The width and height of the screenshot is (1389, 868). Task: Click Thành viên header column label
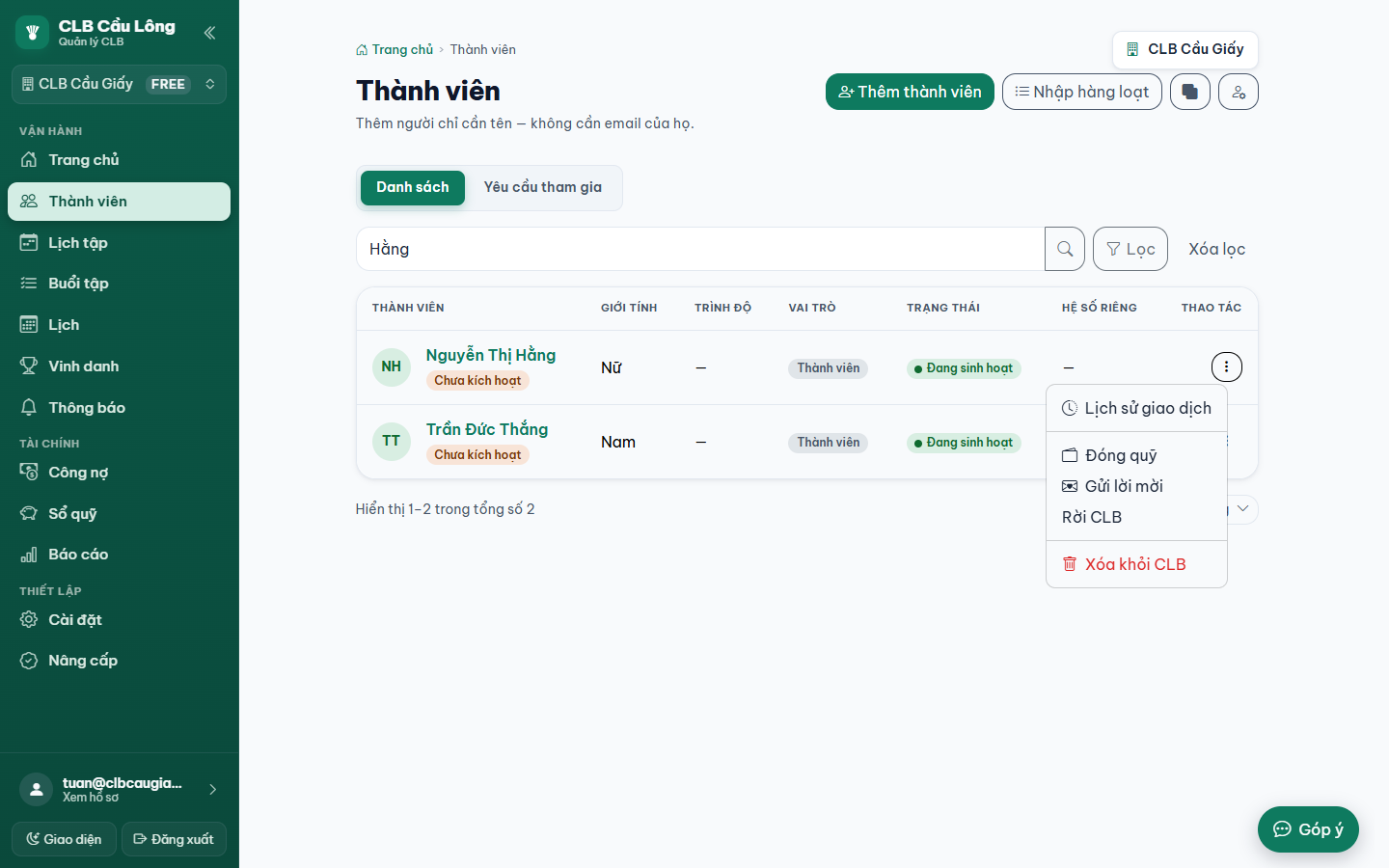tap(408, 308)
